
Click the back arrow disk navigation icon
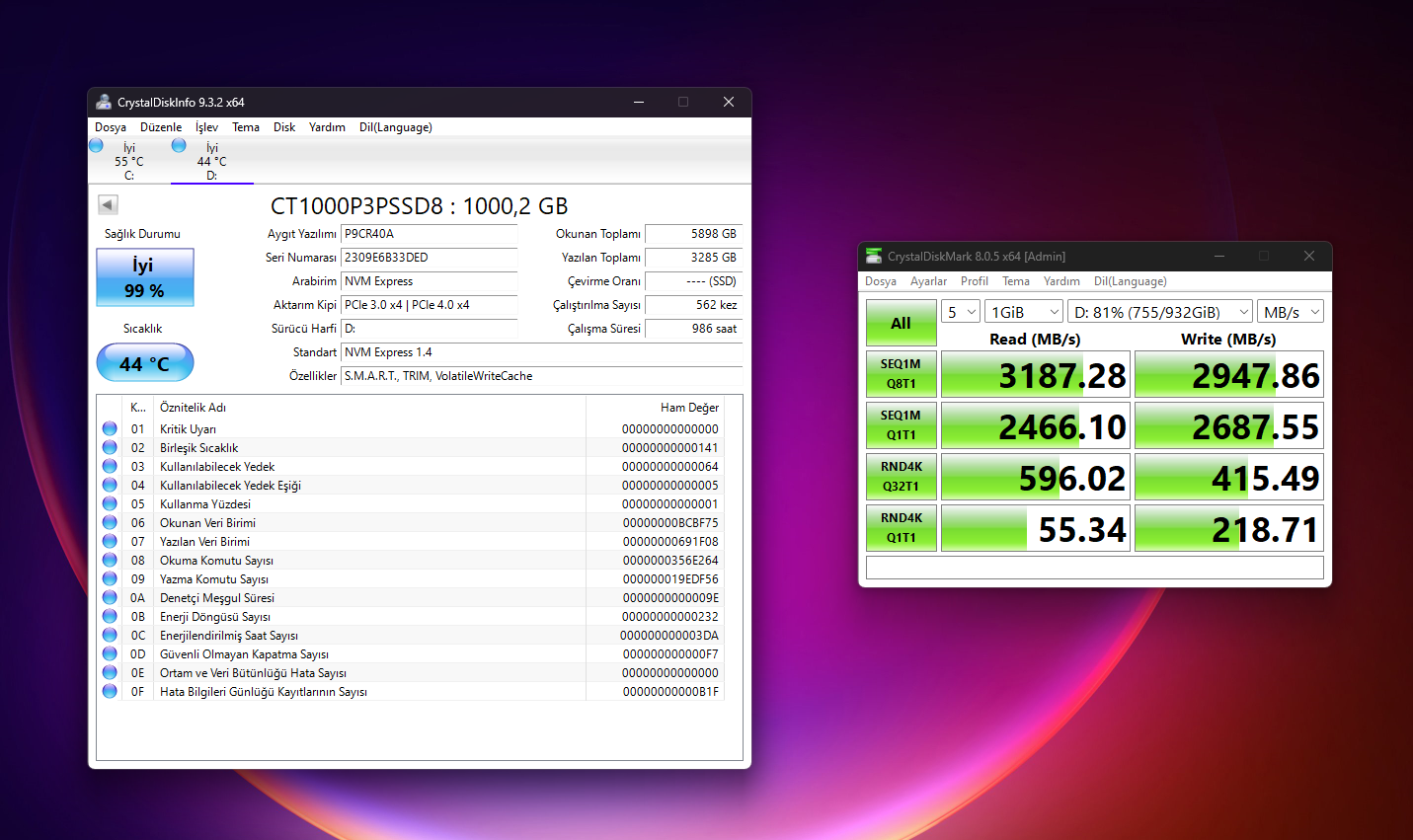[109, 204]
